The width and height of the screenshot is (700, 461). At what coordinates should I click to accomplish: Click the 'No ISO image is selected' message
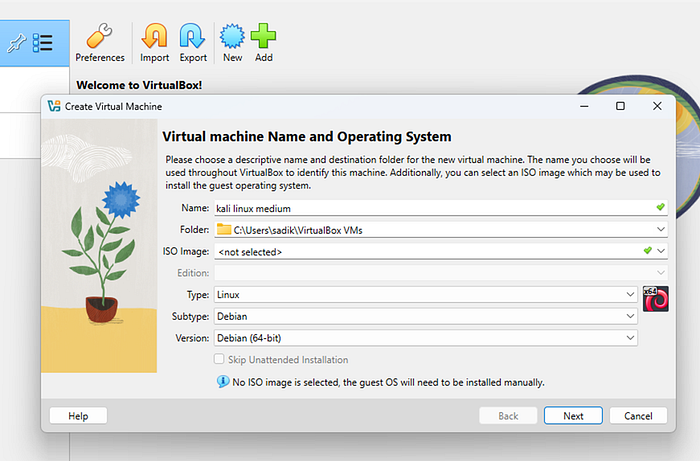pos(388,382)
